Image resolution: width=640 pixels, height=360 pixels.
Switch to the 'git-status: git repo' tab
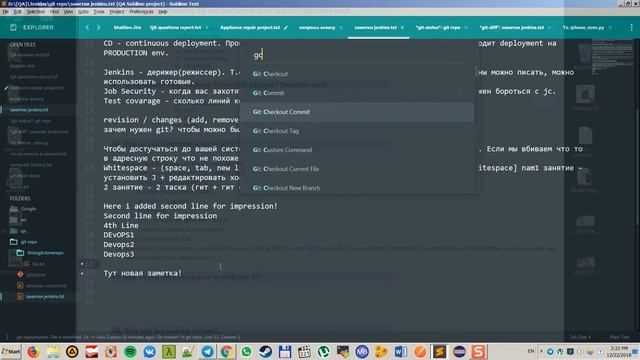tap(438, 27)
